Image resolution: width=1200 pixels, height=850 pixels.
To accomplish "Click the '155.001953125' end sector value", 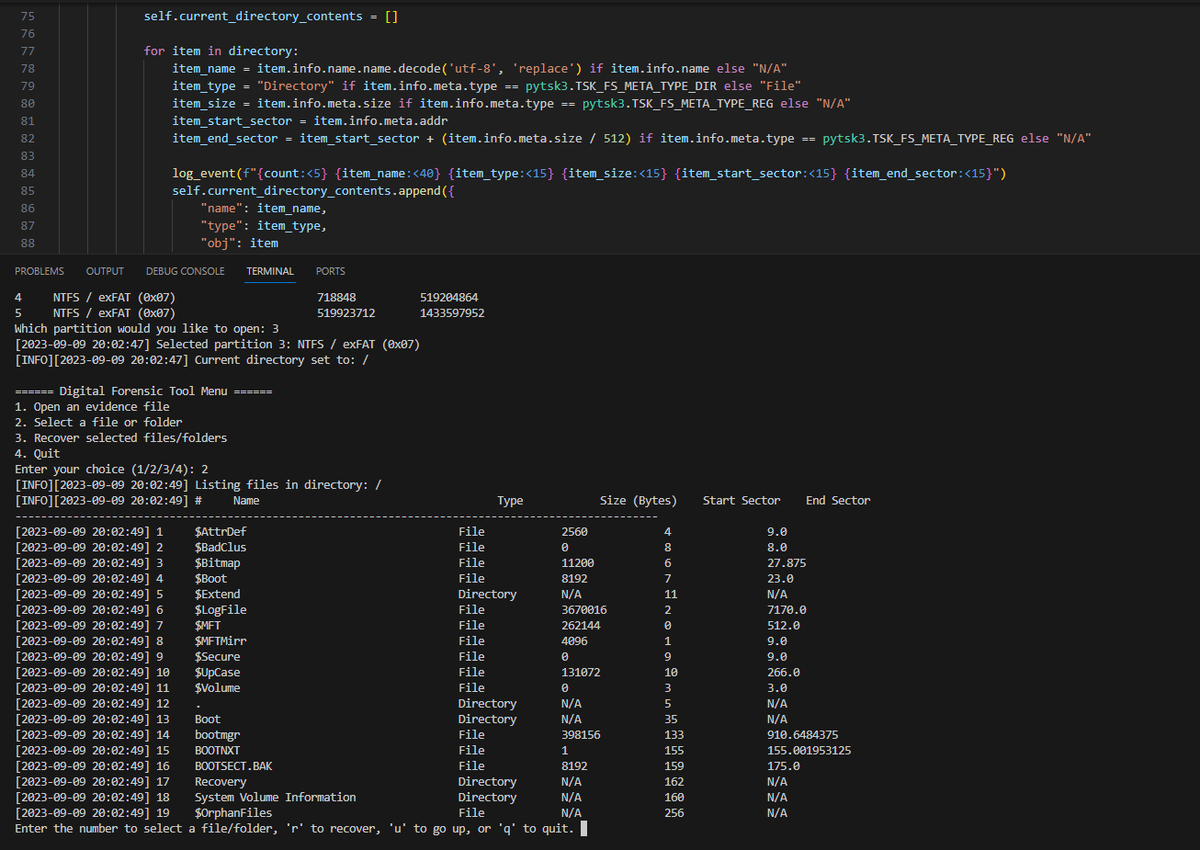I will point(809,750).
